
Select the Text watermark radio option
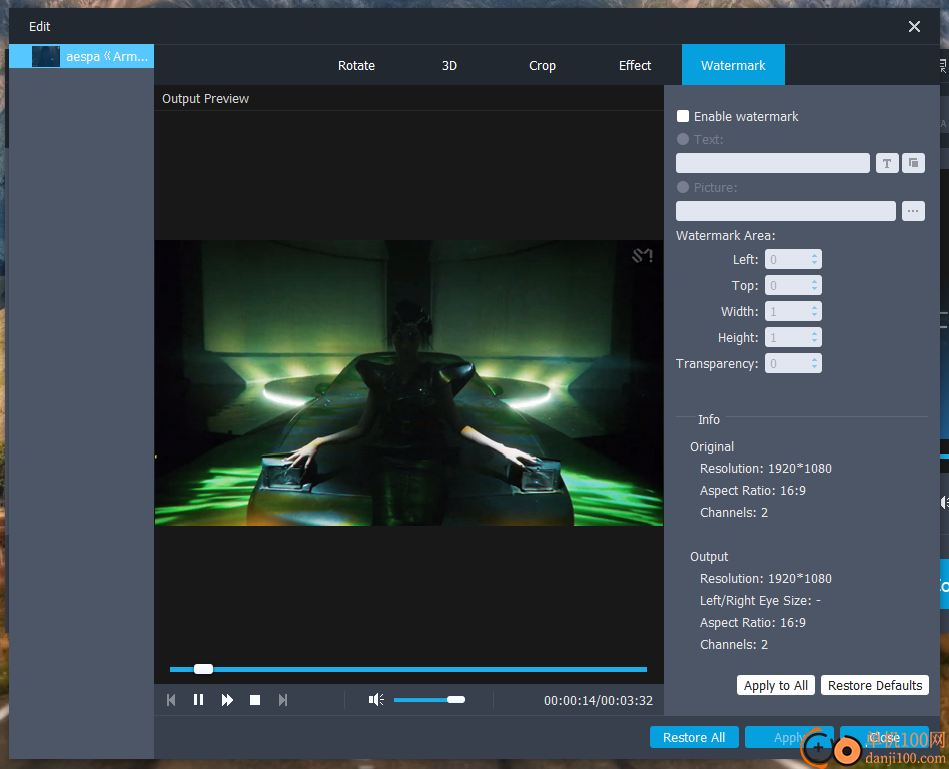pyautogui.click(x=683, y=139)
